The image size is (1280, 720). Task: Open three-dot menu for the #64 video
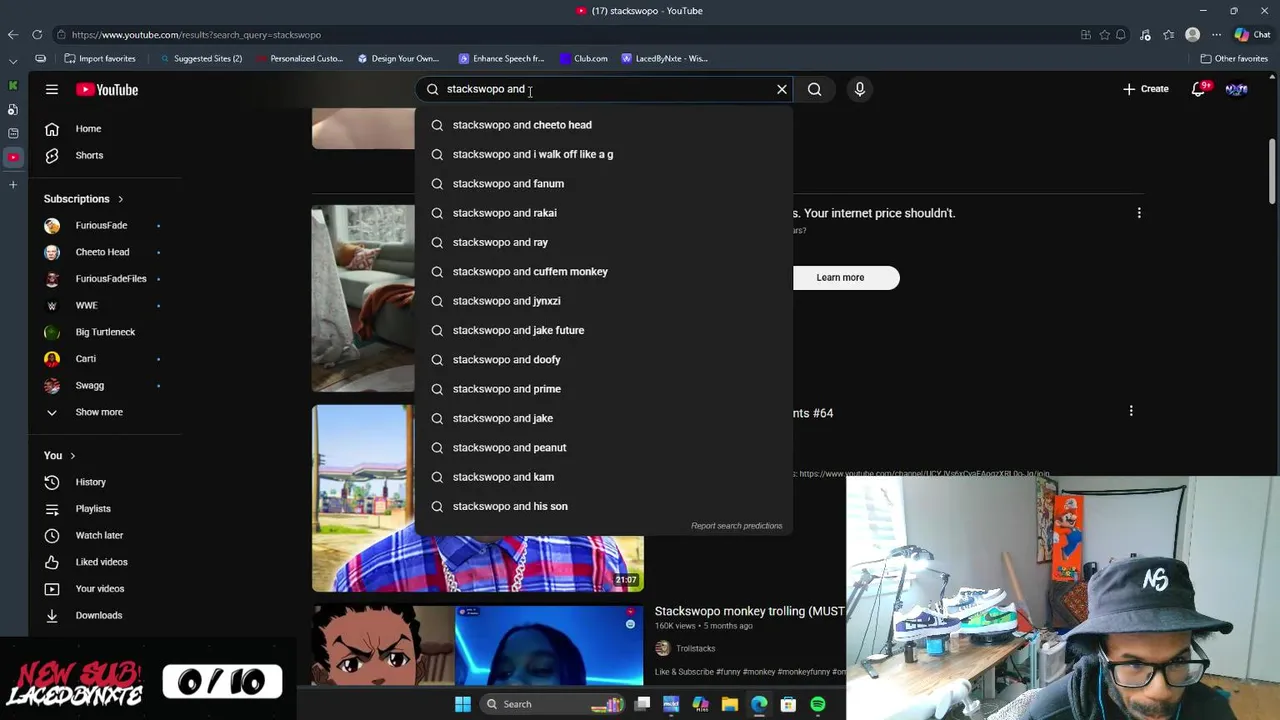[x=1131, y=411]
